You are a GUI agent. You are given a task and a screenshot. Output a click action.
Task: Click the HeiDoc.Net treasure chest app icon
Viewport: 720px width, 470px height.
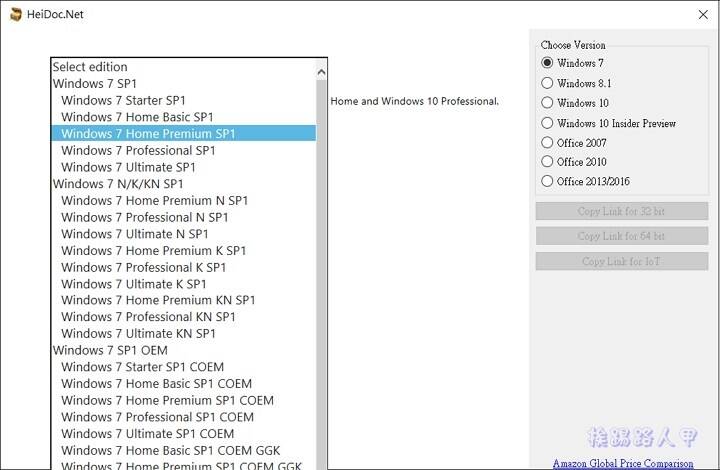(16, 14)
